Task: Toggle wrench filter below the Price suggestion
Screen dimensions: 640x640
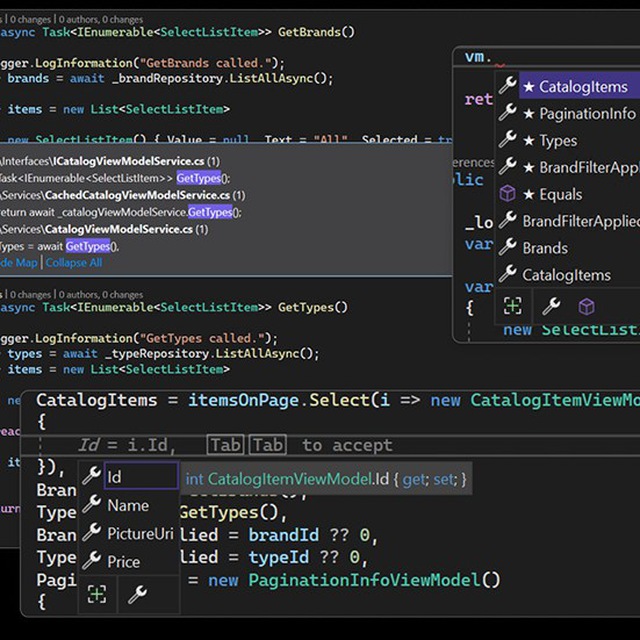Action: [138, 595]
